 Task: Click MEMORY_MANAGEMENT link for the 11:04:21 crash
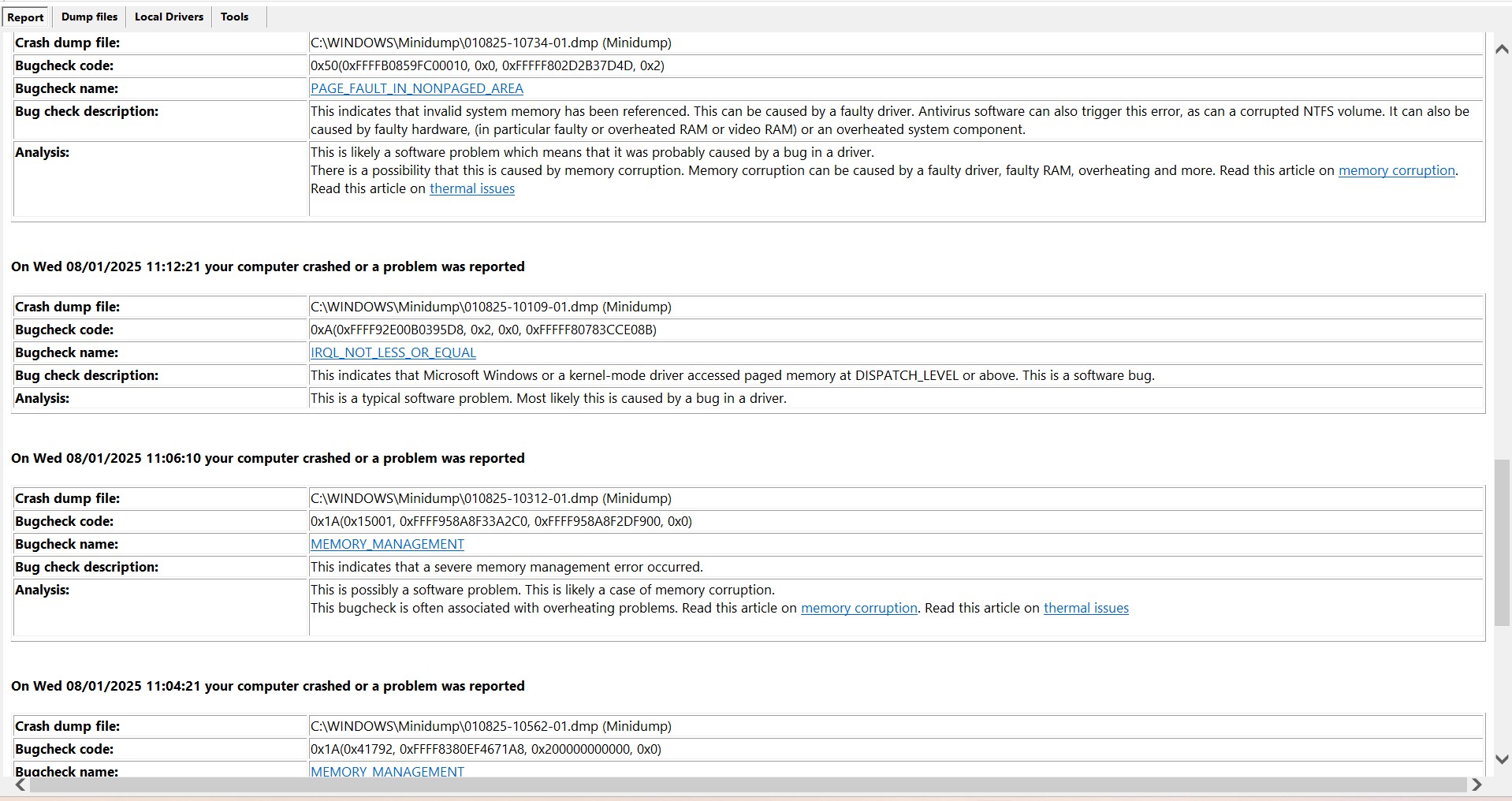coord(387,771)
